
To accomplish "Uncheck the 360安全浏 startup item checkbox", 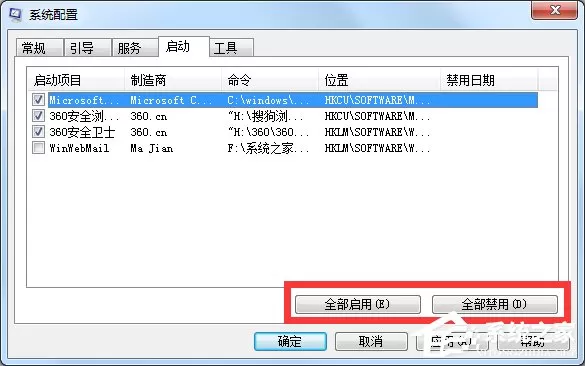I will 38,116.
